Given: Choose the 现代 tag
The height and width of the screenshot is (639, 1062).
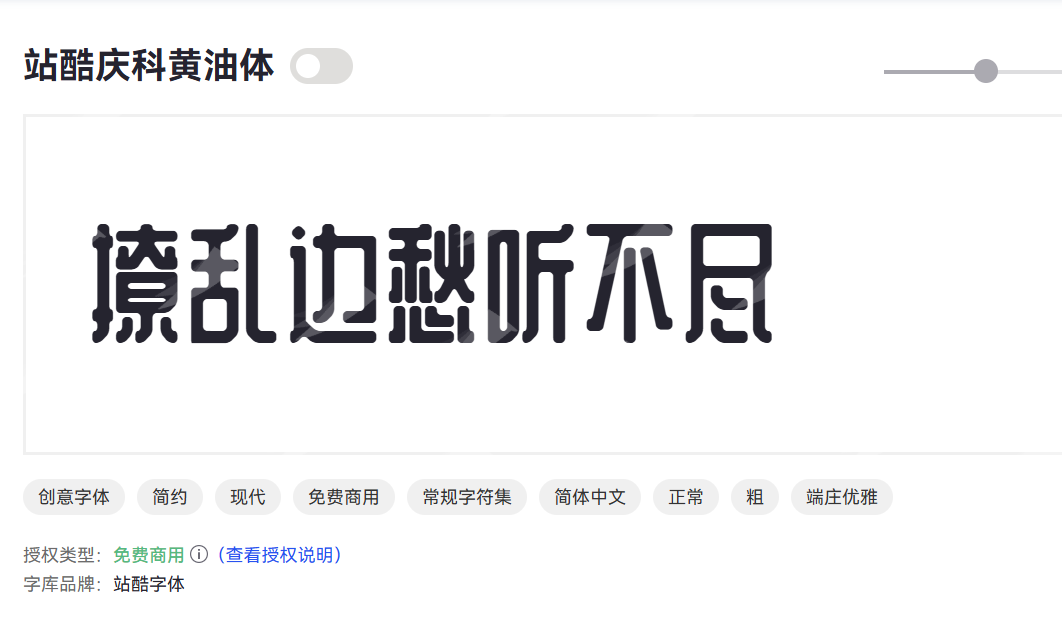Looking at the screenshot, I should pos(248,497).
